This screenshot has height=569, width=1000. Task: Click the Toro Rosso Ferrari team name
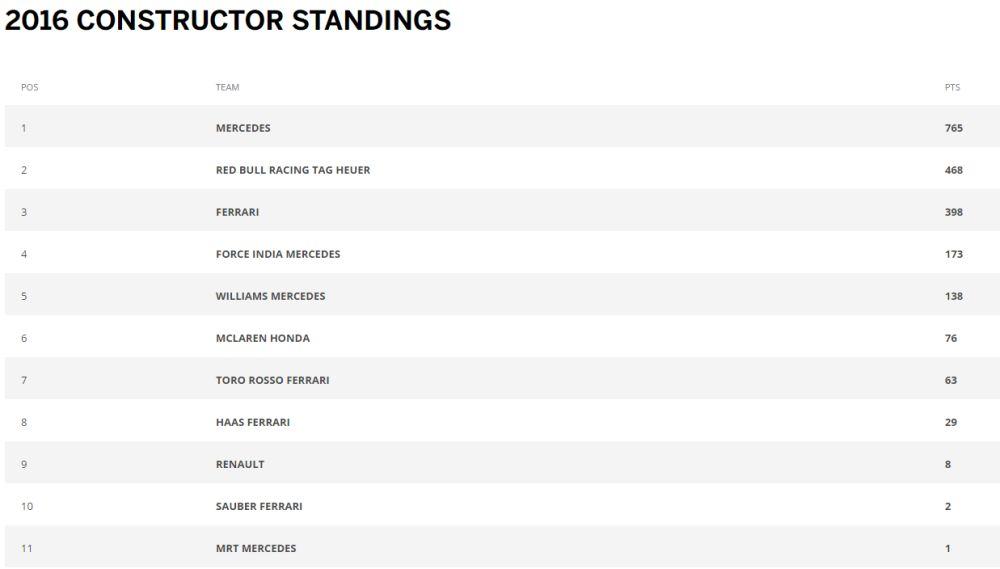click(272, 380)
